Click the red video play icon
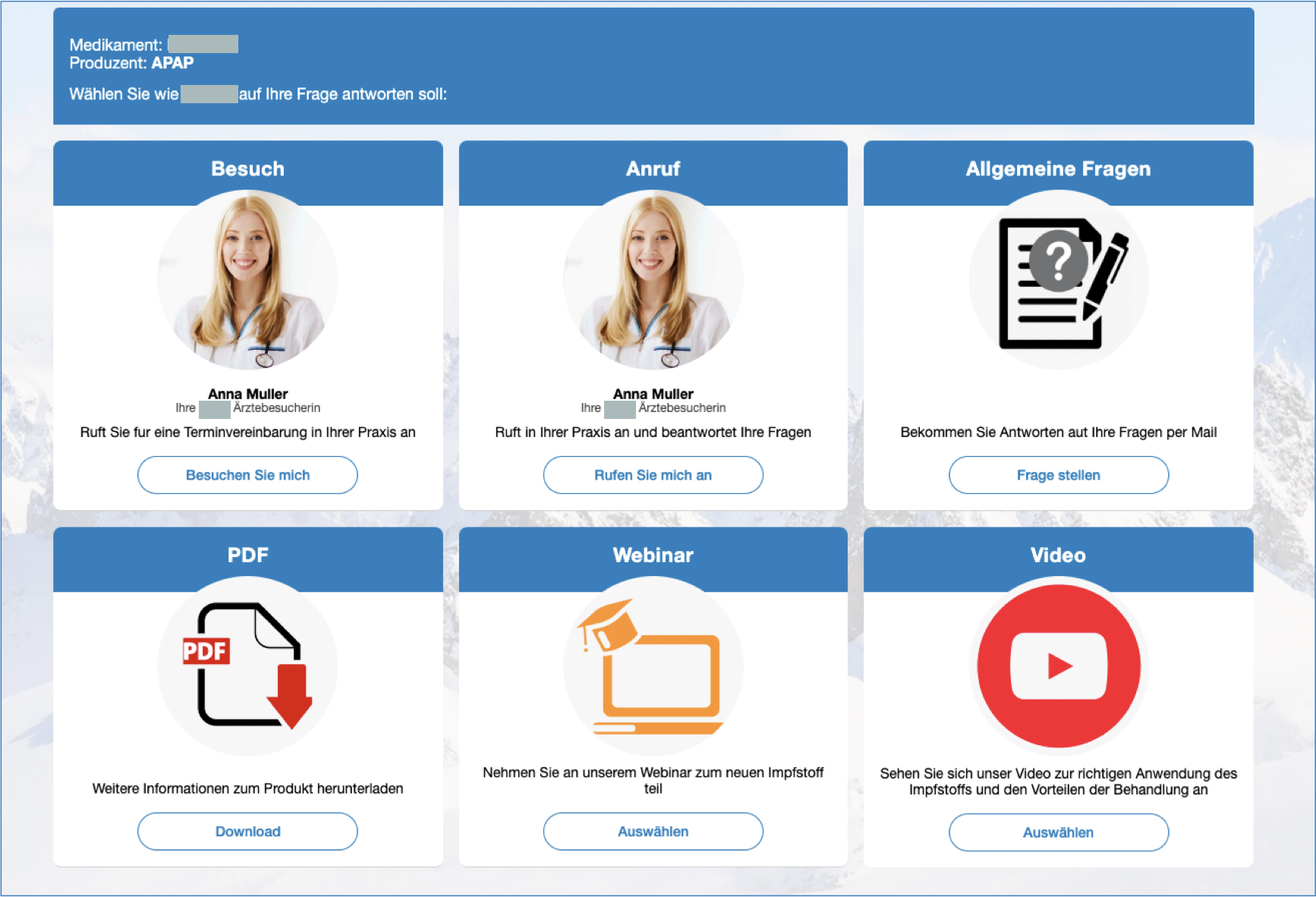 1058,666
